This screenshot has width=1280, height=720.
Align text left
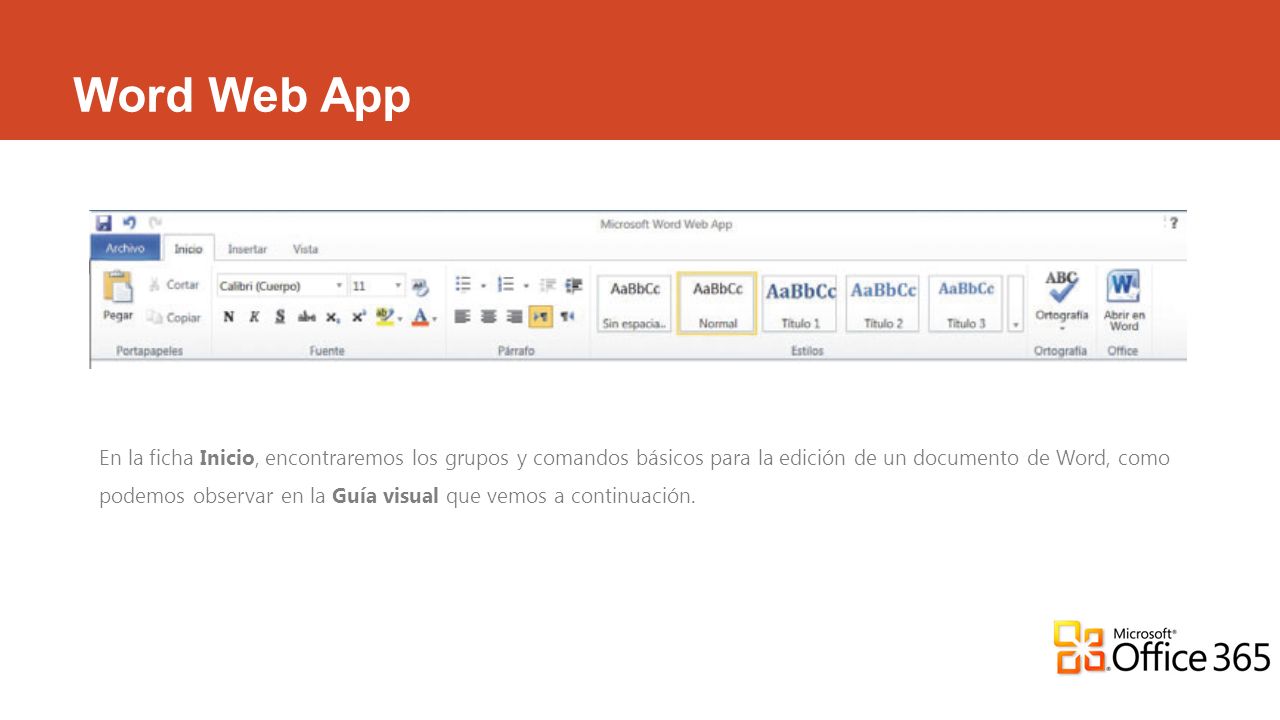[462, 316]
